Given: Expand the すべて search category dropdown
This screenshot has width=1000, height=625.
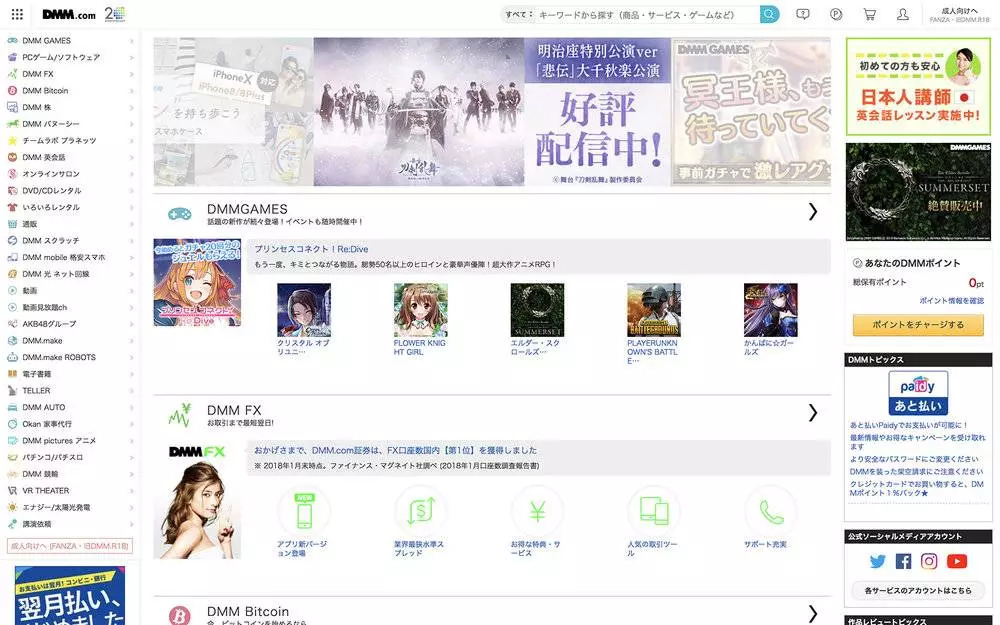Looking at the screenshot, I should pyautogui.click(x=519, y=14).
